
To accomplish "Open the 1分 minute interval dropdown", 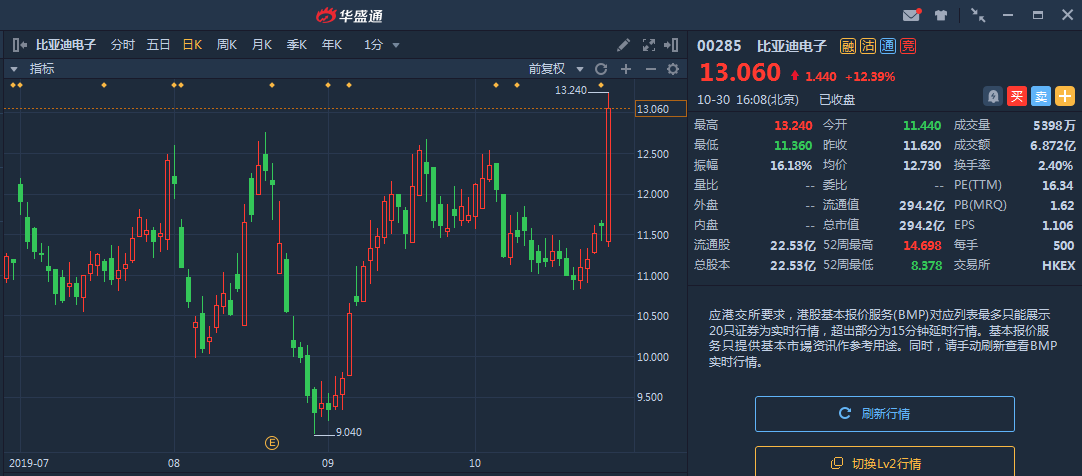I will coord(382,46).
